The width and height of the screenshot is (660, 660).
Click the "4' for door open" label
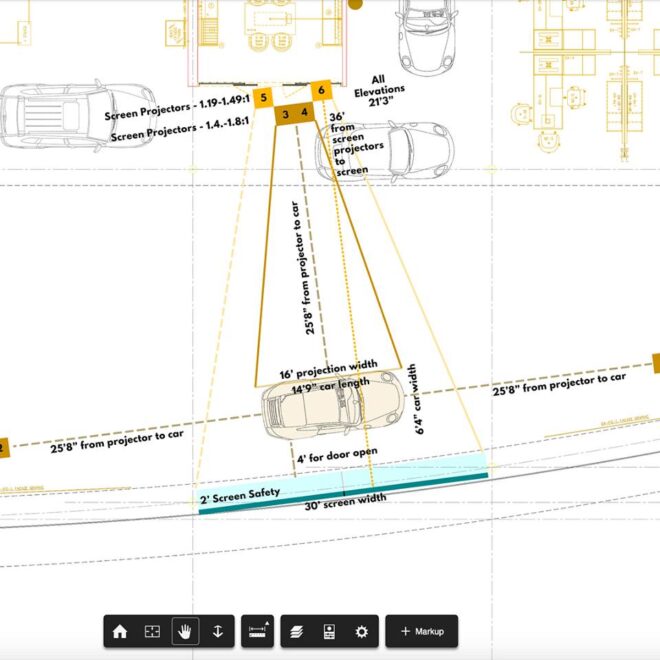pyautogui.click(x=337, y=455)
